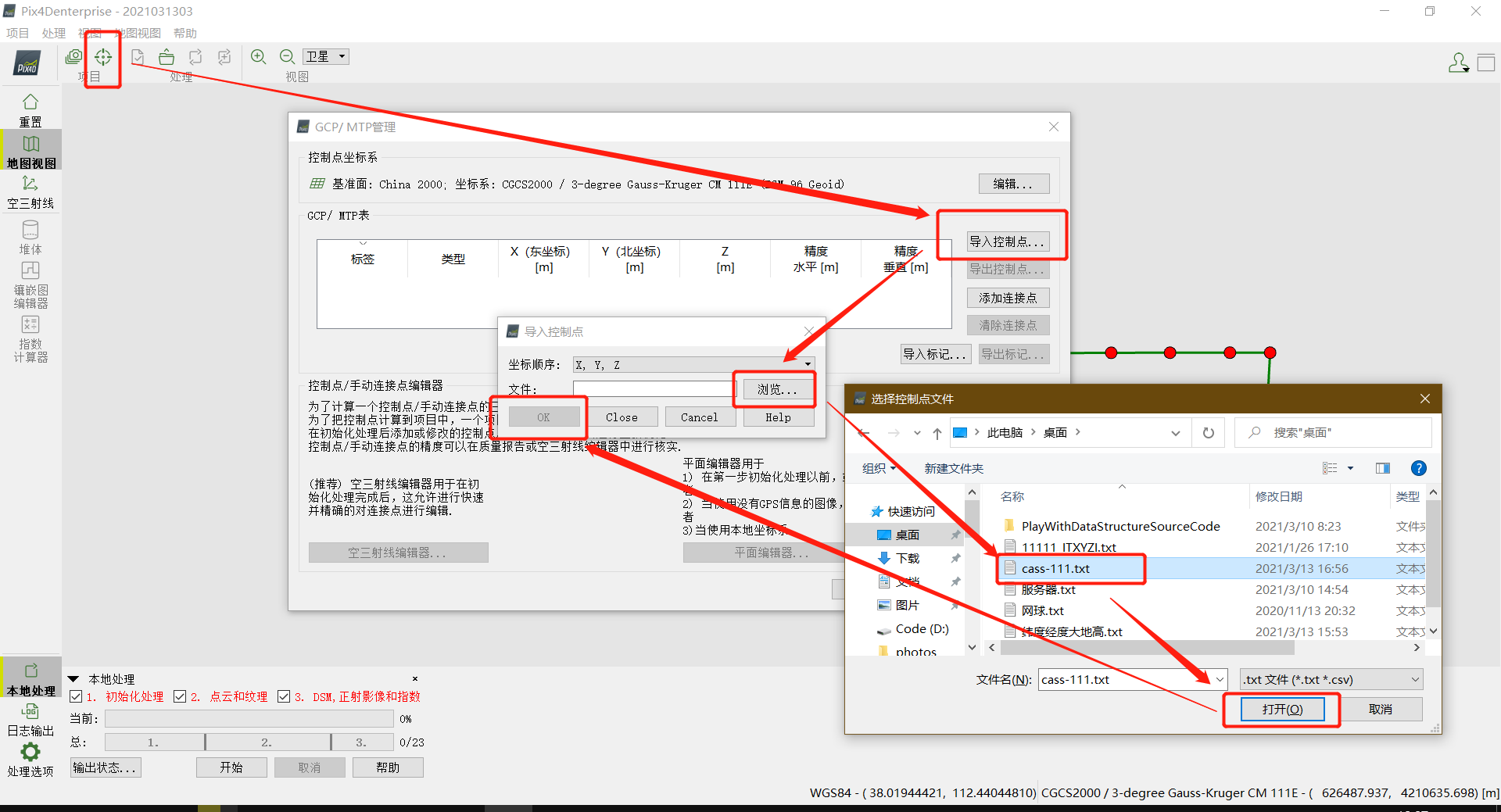
Task: Uncheck step 1 初始化处理
Action: (x=76, y=696)
